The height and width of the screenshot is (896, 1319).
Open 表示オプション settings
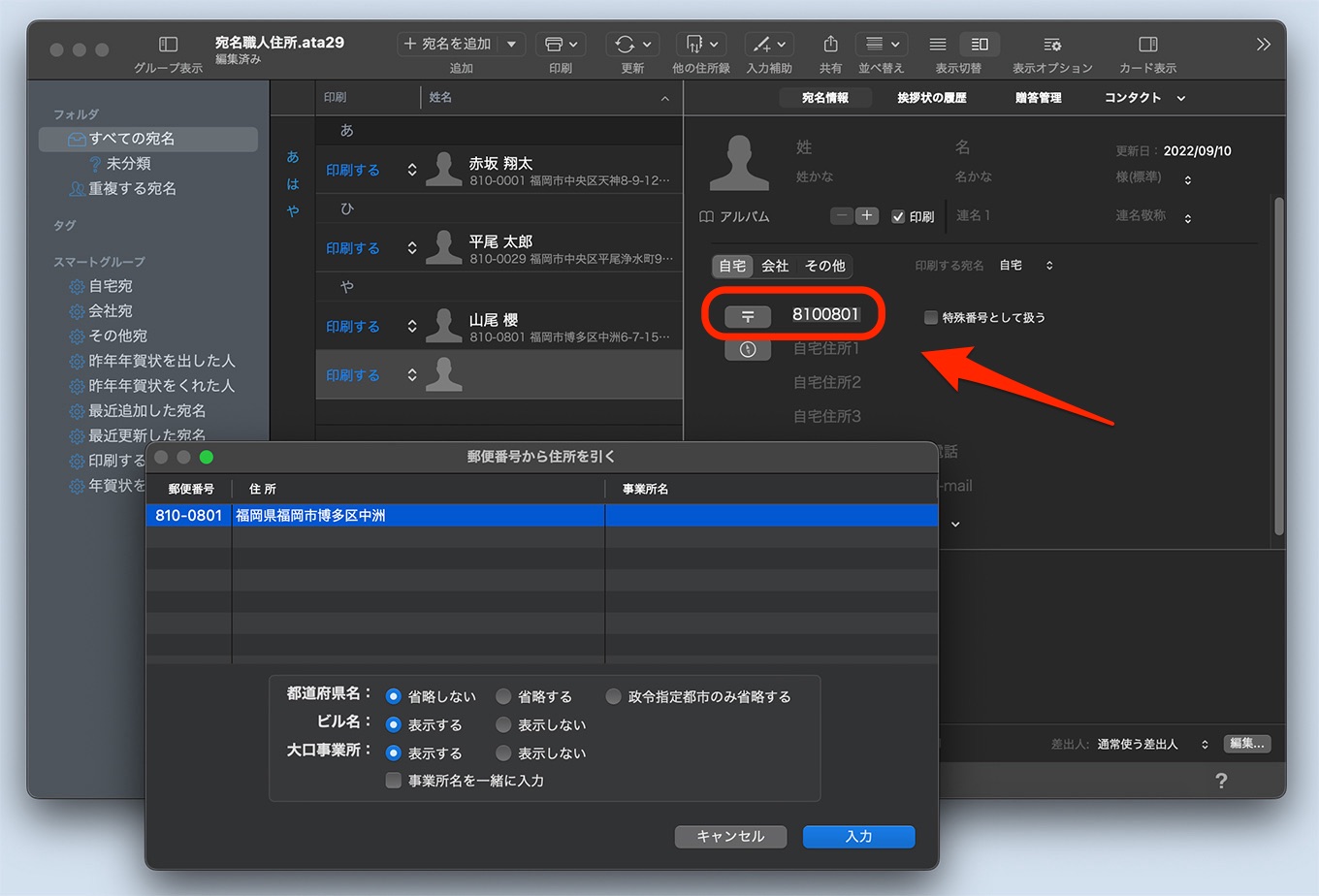coord(1052,45)
